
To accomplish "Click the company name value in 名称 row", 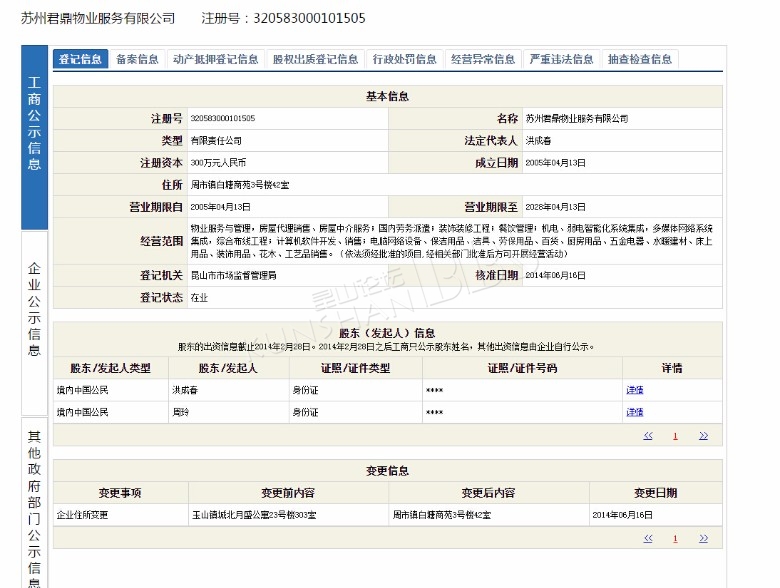I will (x=577, y=118).
